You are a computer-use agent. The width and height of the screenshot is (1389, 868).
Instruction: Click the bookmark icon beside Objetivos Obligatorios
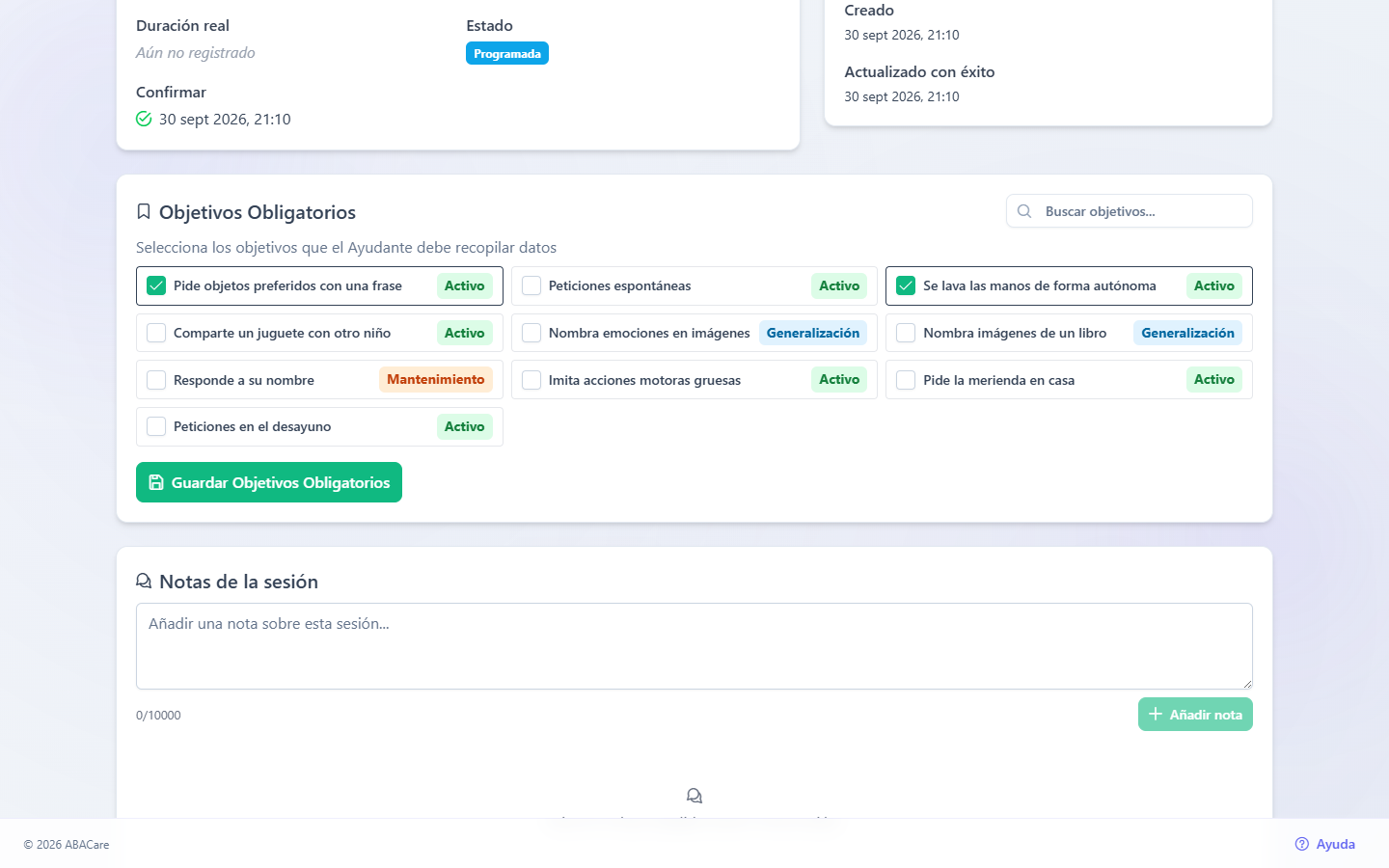[x=144, y=211]
